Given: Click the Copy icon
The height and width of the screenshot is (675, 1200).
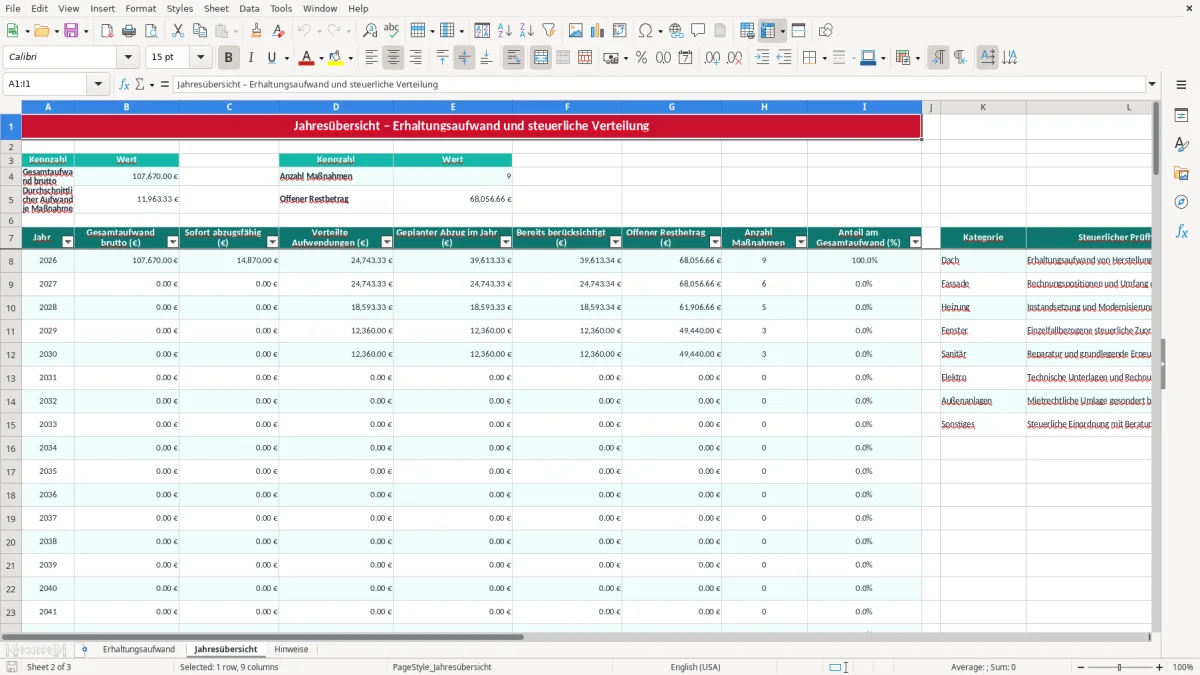Looking at the screenshot, I should tap(199, 31).
